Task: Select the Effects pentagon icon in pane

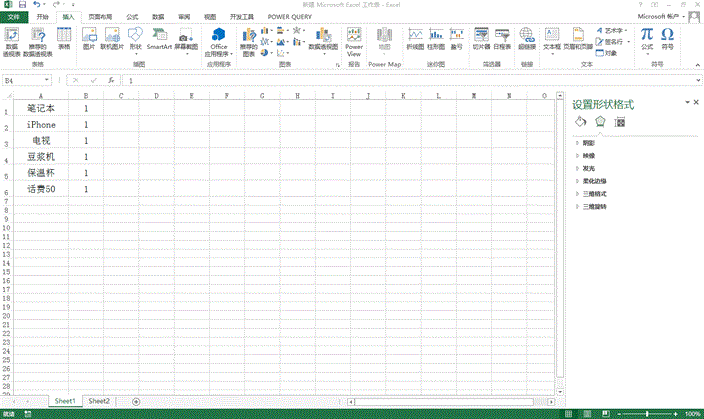Action: pos(600,121)
